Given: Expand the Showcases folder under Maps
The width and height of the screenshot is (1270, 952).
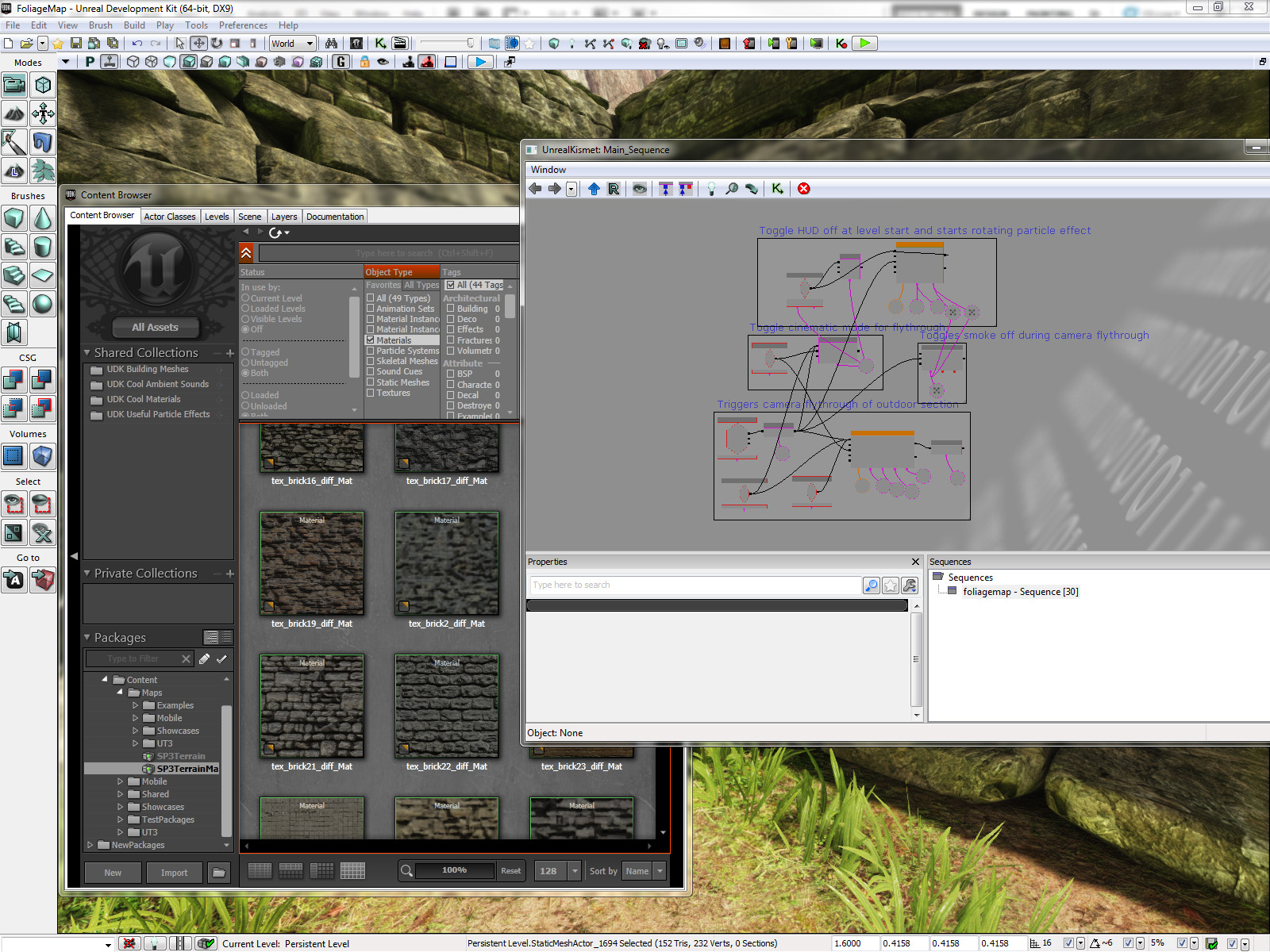Looking at the screenshot, I should (x=135, y=731).
